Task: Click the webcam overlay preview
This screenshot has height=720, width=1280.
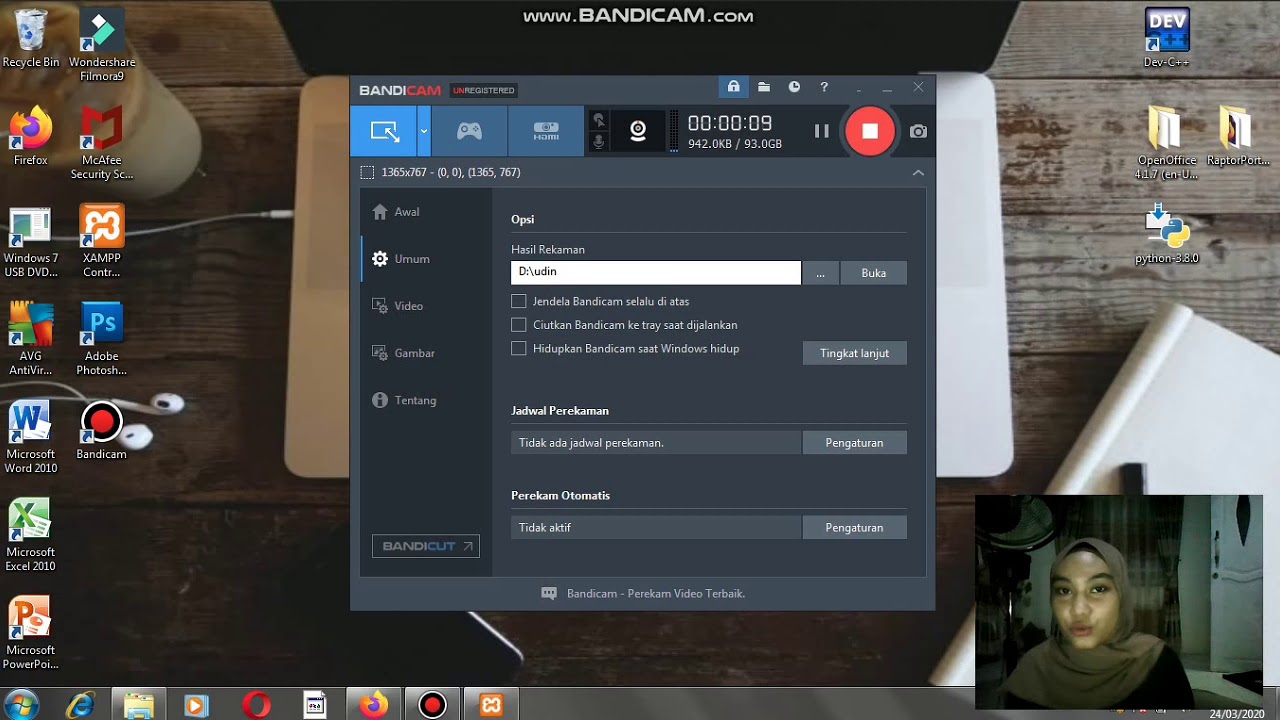Action: (x=1119, y=602)
